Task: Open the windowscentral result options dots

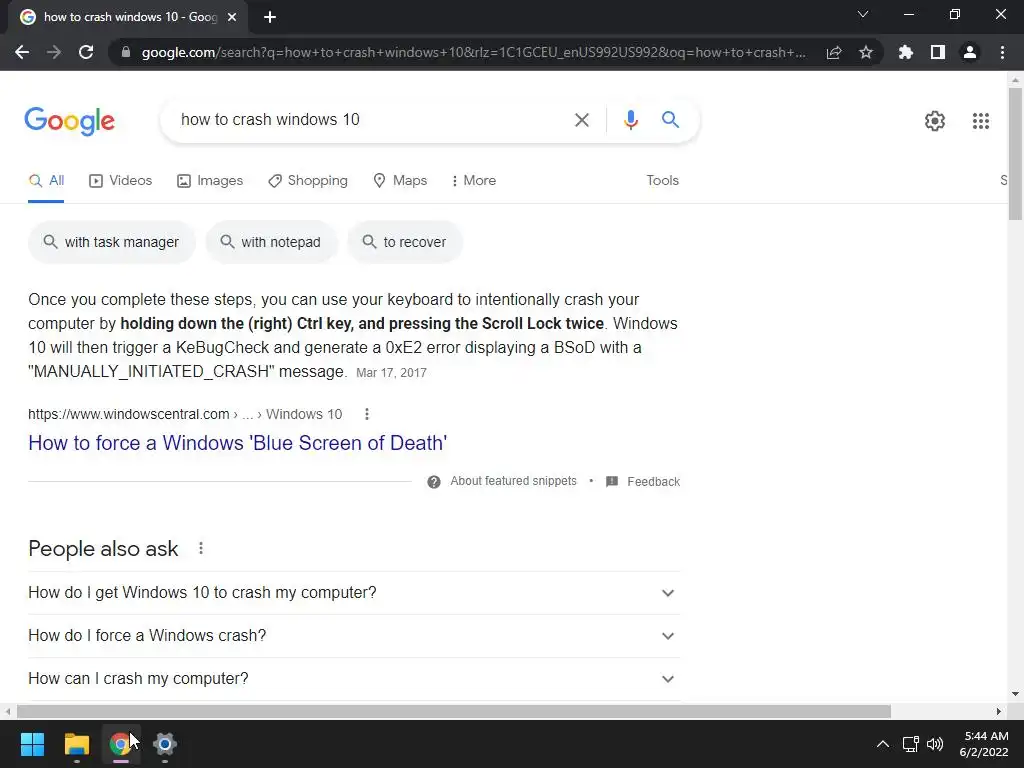Action: 367,414
